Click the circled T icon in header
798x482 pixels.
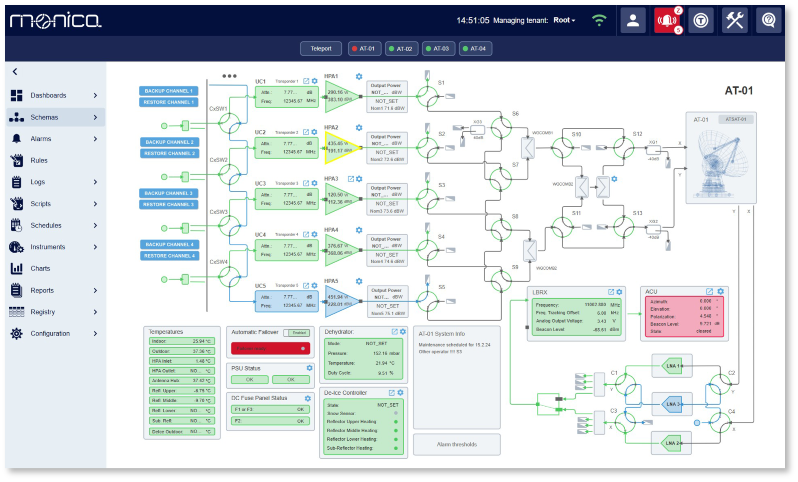pos(701,20)
